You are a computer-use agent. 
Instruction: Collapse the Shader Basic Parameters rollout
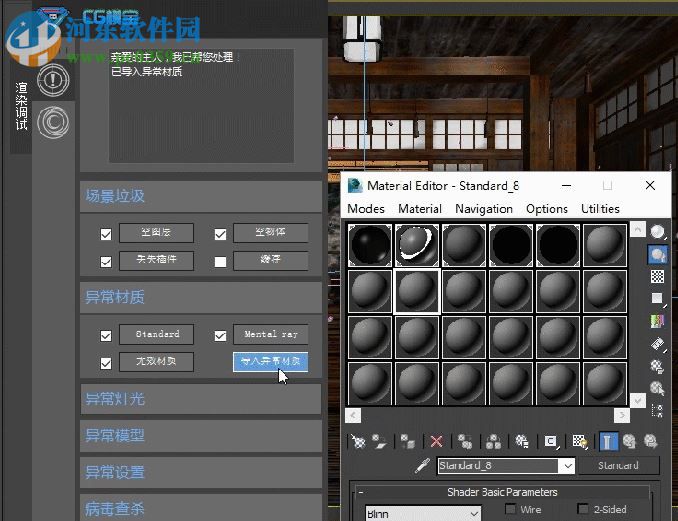[502, 492]
